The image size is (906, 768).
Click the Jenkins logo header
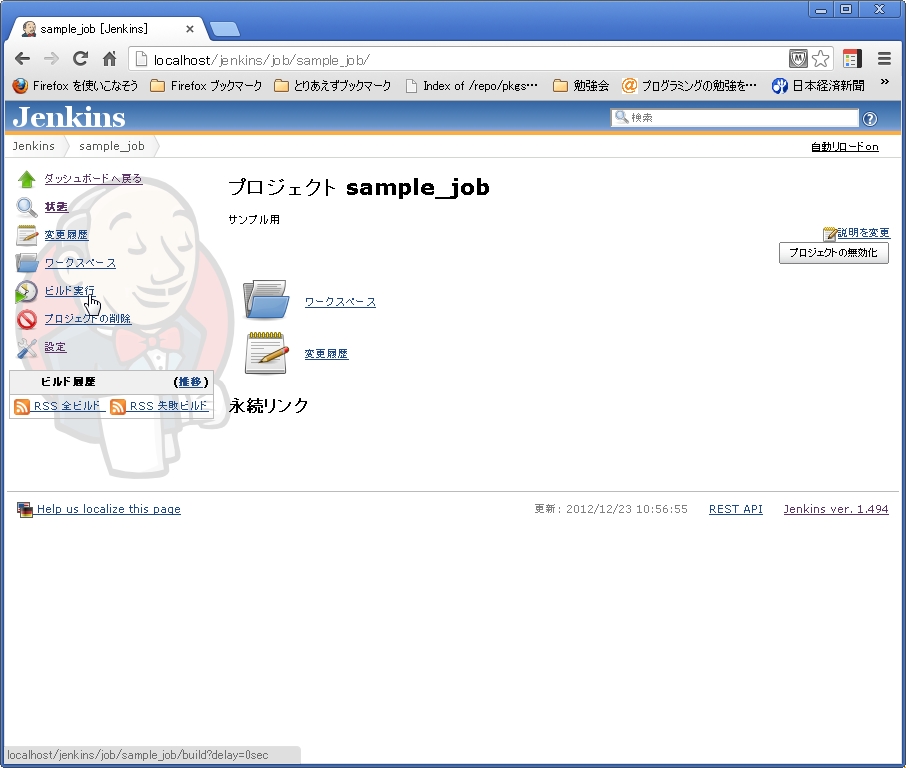[x=69, y=117]
